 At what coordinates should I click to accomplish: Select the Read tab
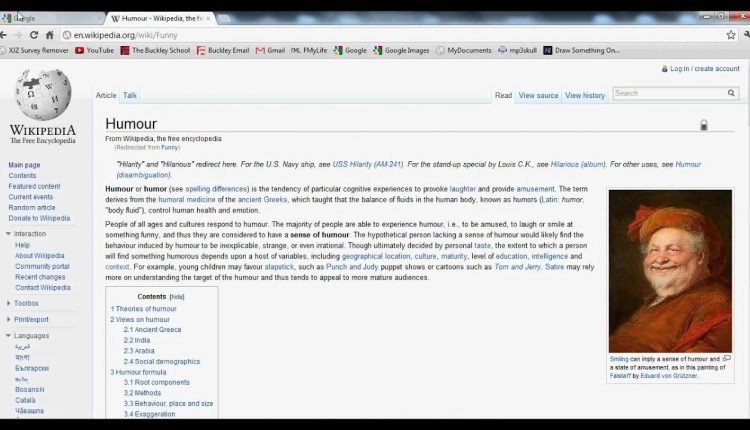coord(503,95)
